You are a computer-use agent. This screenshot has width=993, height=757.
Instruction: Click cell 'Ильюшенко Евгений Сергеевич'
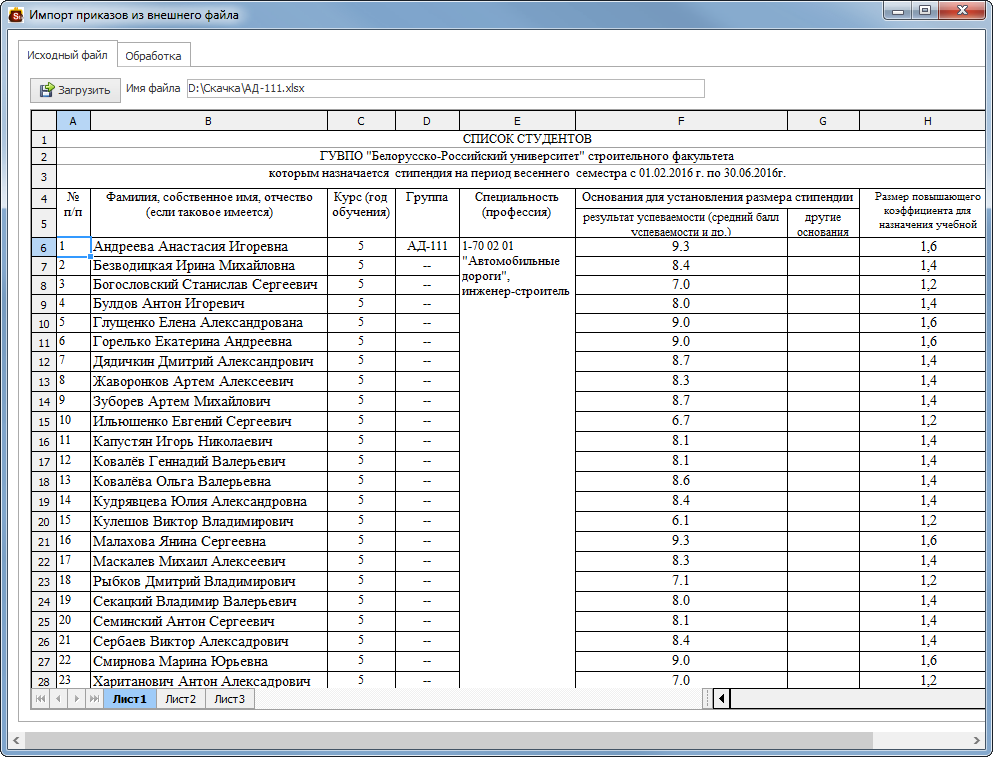point(209,421)
